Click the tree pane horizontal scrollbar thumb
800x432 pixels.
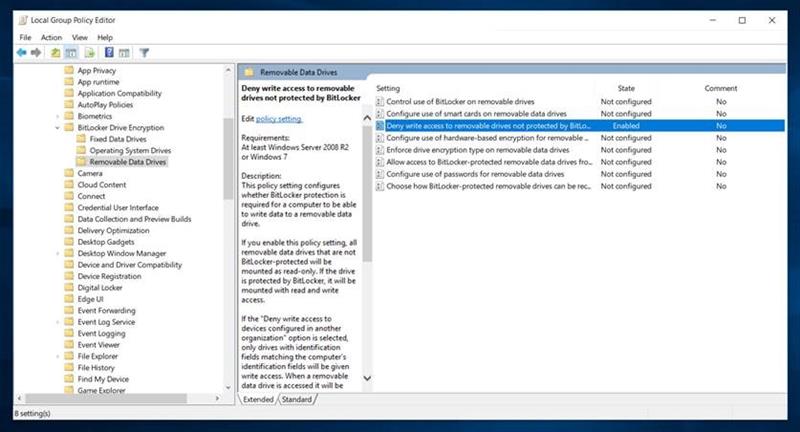[x=106, y=398]
